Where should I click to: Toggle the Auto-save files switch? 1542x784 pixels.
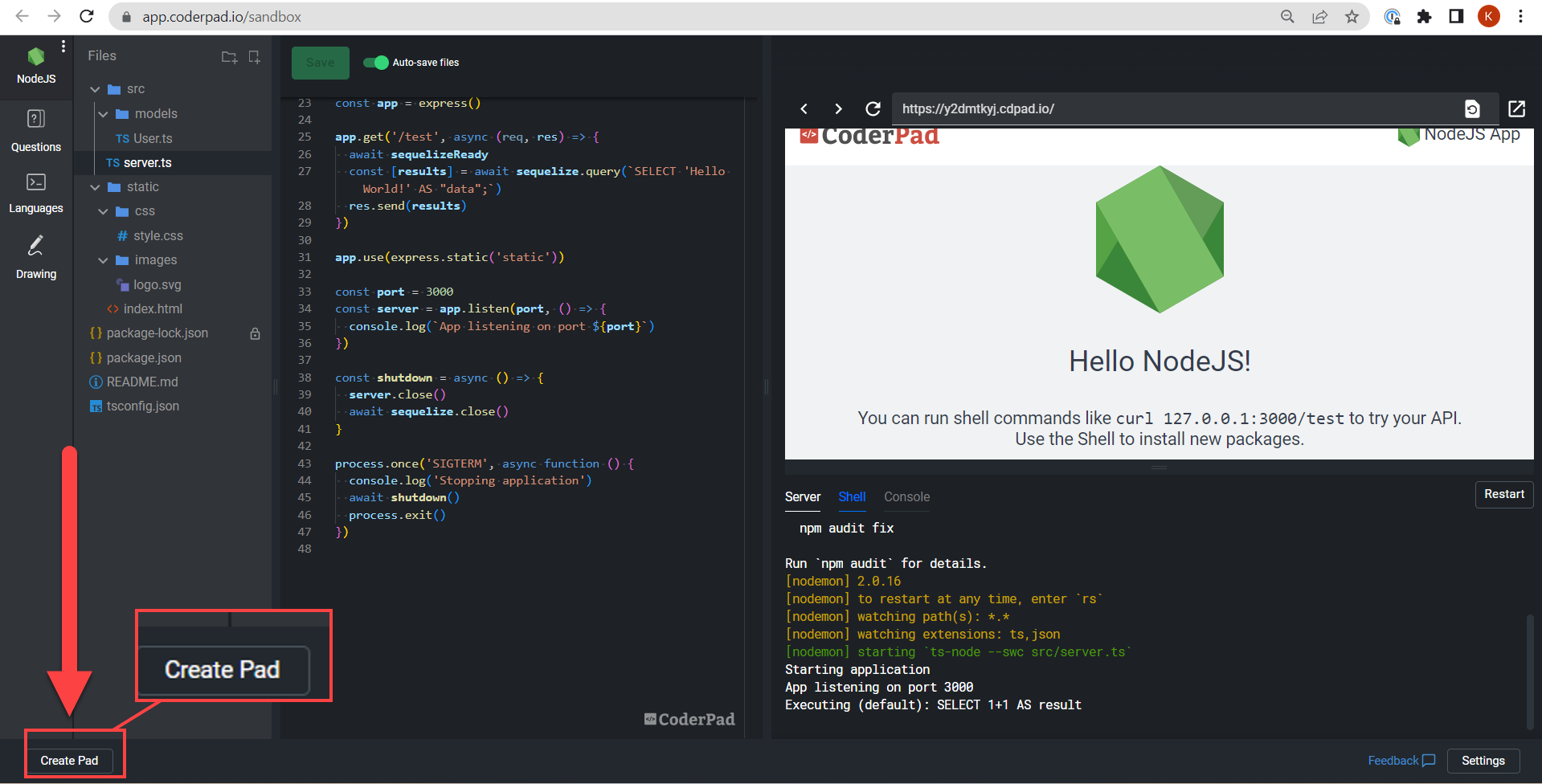375,63
